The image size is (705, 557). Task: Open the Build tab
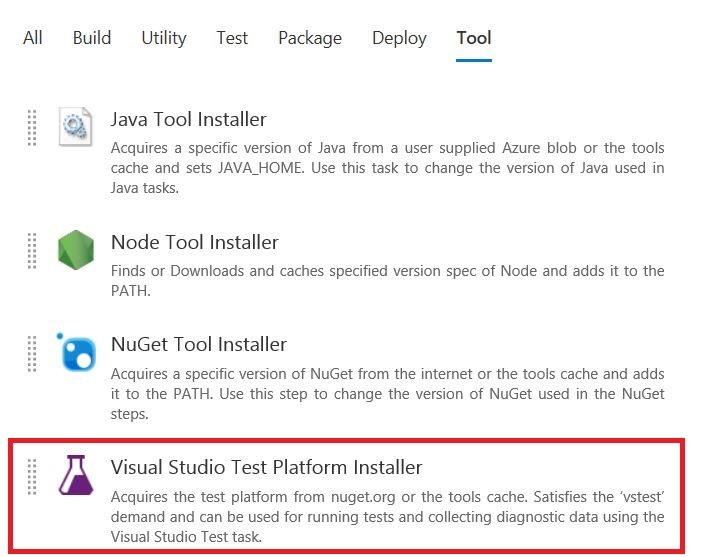pos(92,38)
